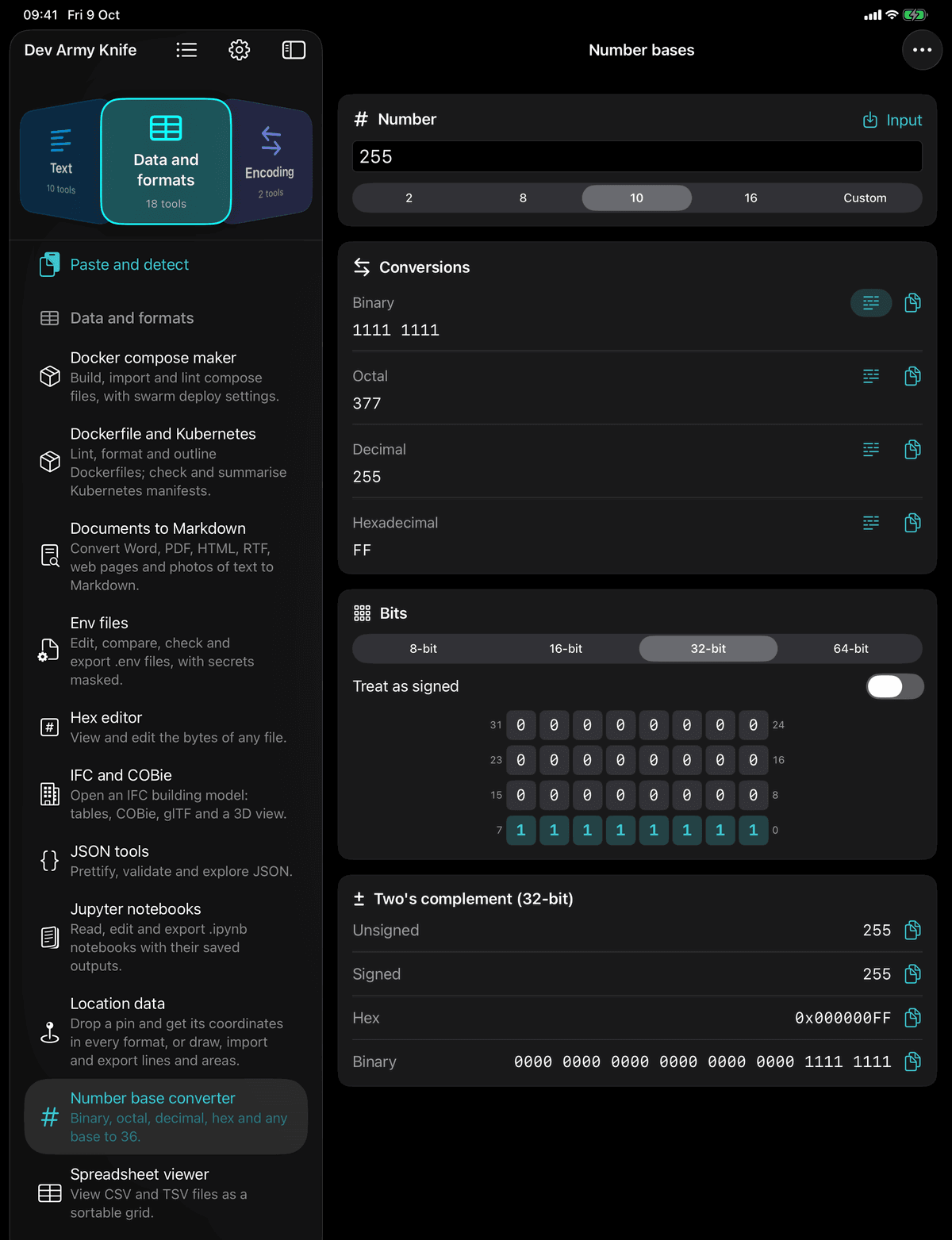Image resolution: width=952 pixels, height=1240 pixels.
Task: Select base 2 segment
Action: tap(409, 198)
